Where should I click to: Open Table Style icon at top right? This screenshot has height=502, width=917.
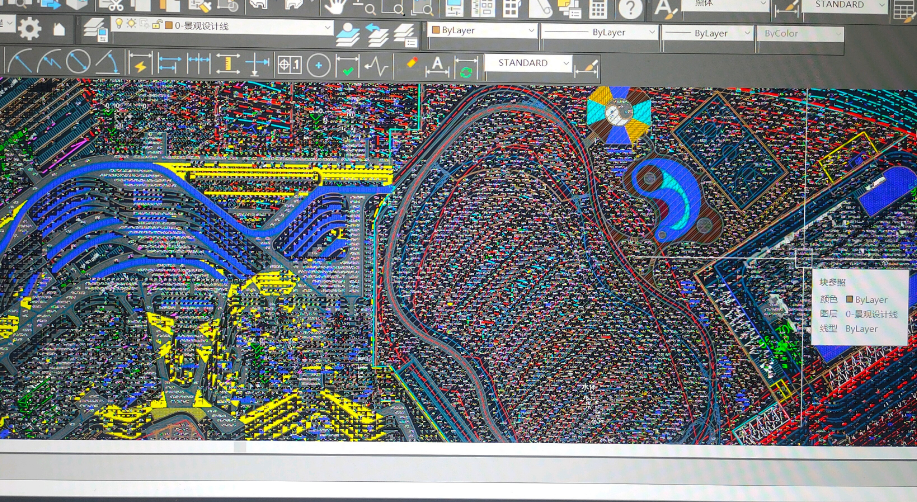click(x=904, y=12)
